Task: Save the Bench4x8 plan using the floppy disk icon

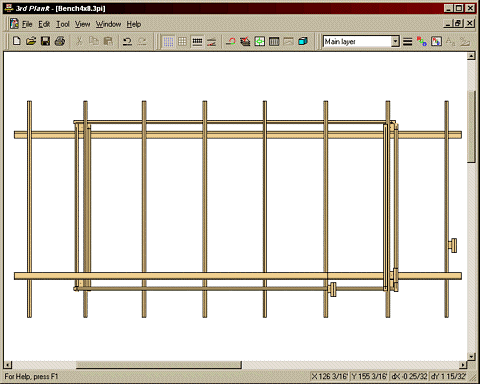Action: point(45,41)
